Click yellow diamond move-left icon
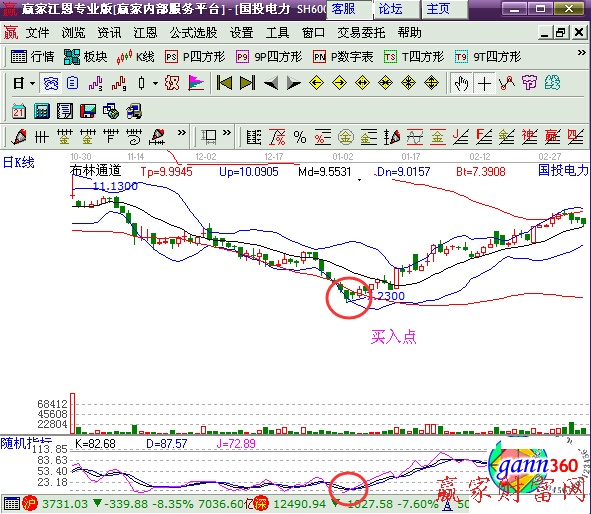The image size is (591, 514). [316, 83]
